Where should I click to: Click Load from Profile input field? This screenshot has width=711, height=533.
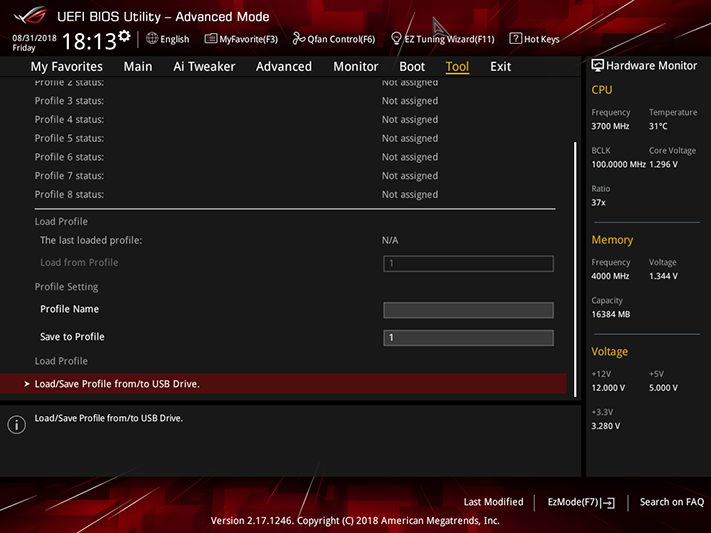[x=468, y=264]
